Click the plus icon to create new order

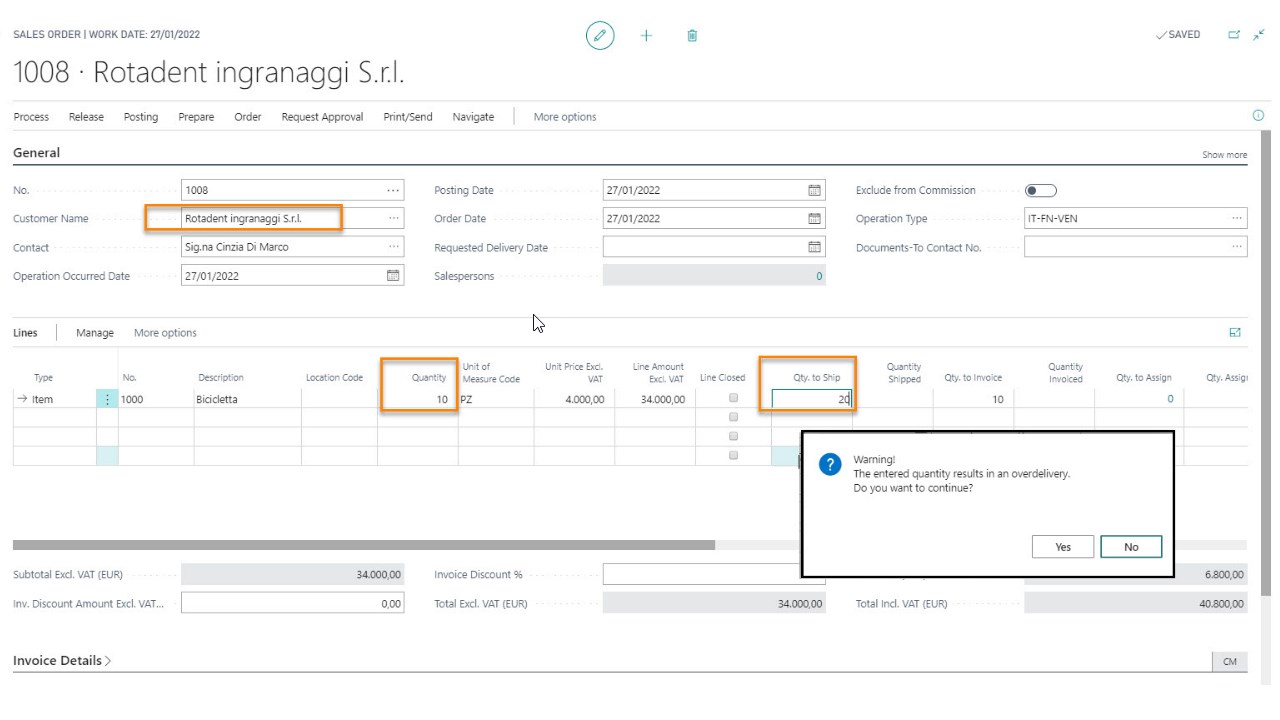pyautogui.click(x=646, y=35)
